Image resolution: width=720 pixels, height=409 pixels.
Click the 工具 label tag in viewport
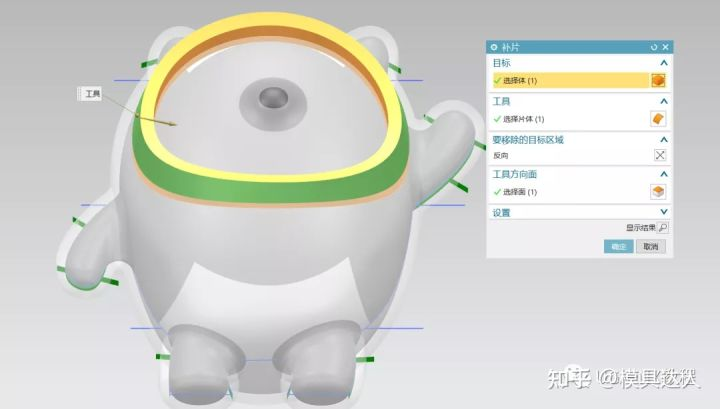tap(90, 94)
